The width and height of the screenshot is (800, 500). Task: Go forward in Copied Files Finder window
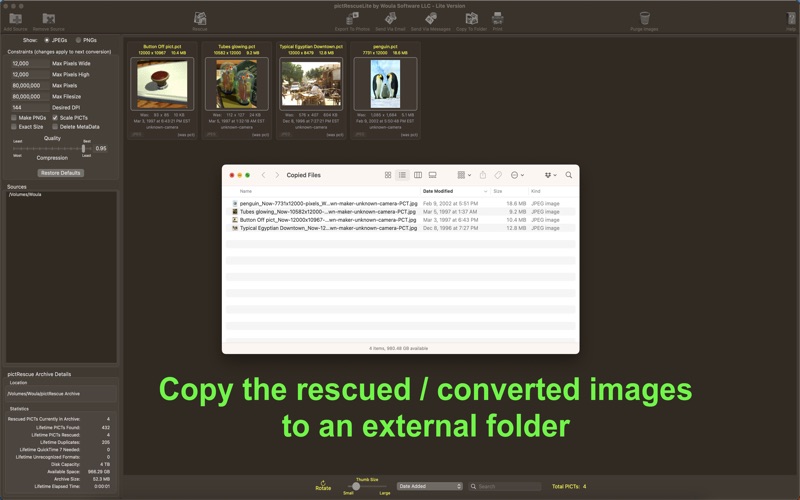click(277, 175)
